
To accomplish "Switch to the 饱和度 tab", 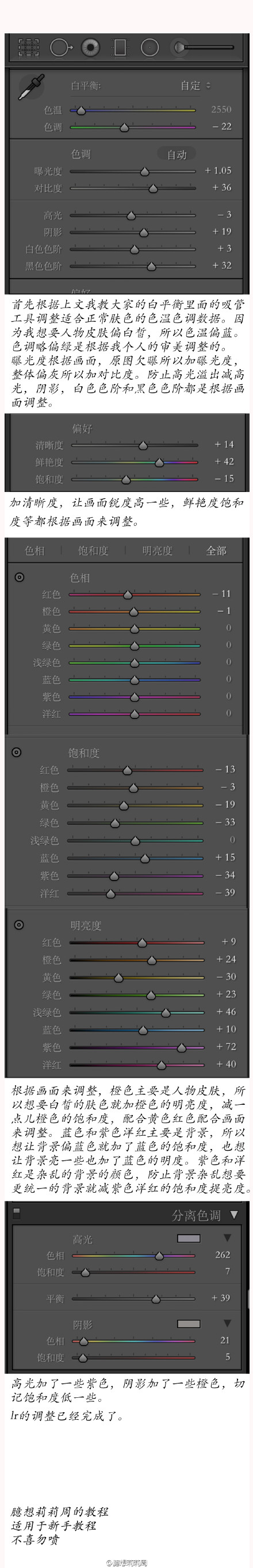I will pos(93,550).
